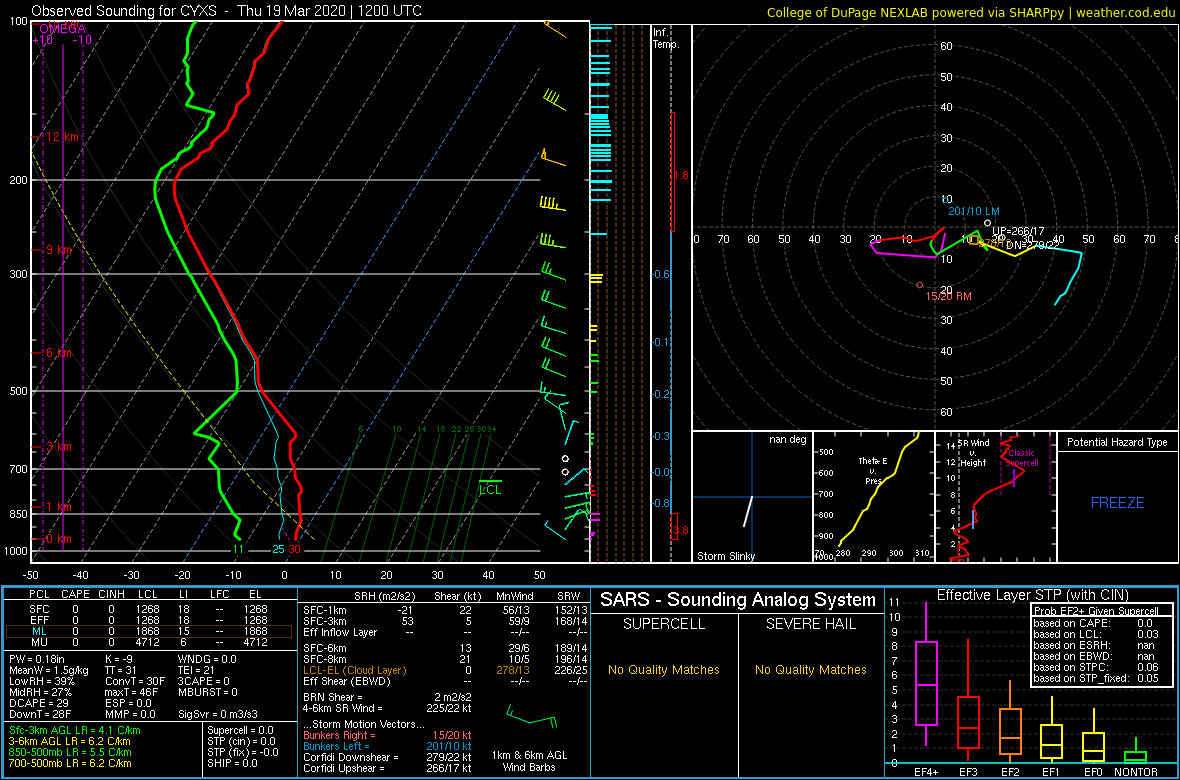Click the 'SHIP = 0.0' parameter
This screenshot has height=780, width=1180.
232,762
